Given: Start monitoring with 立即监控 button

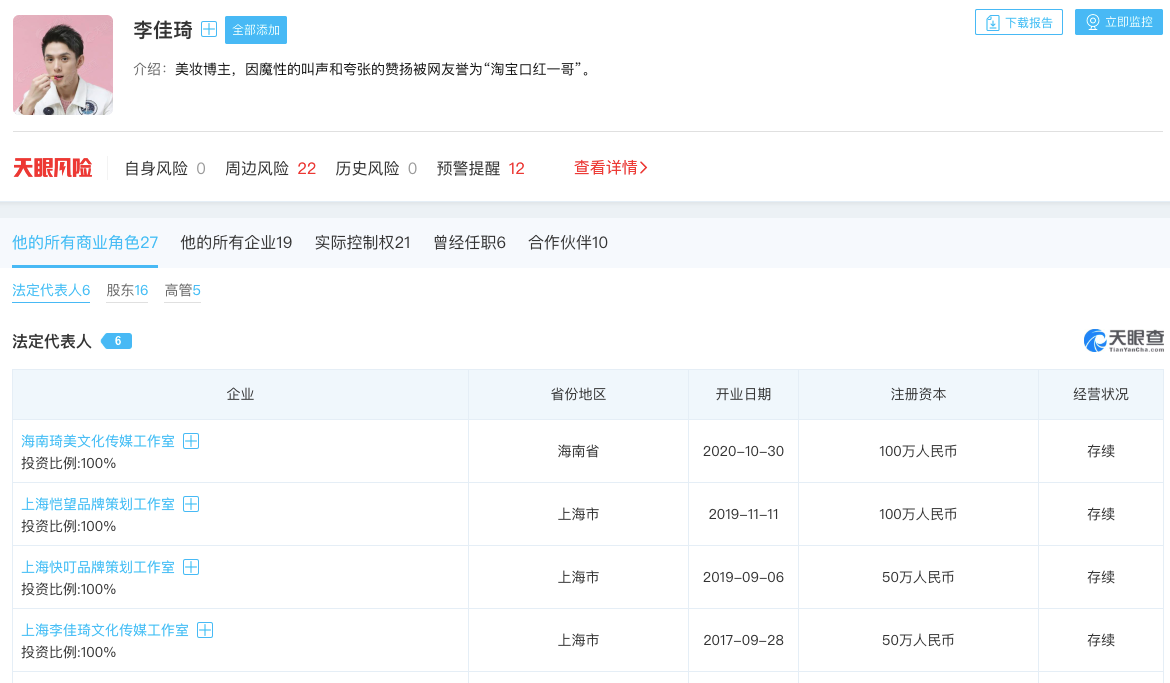Looking at the screenshot, I should (1119, 22).
